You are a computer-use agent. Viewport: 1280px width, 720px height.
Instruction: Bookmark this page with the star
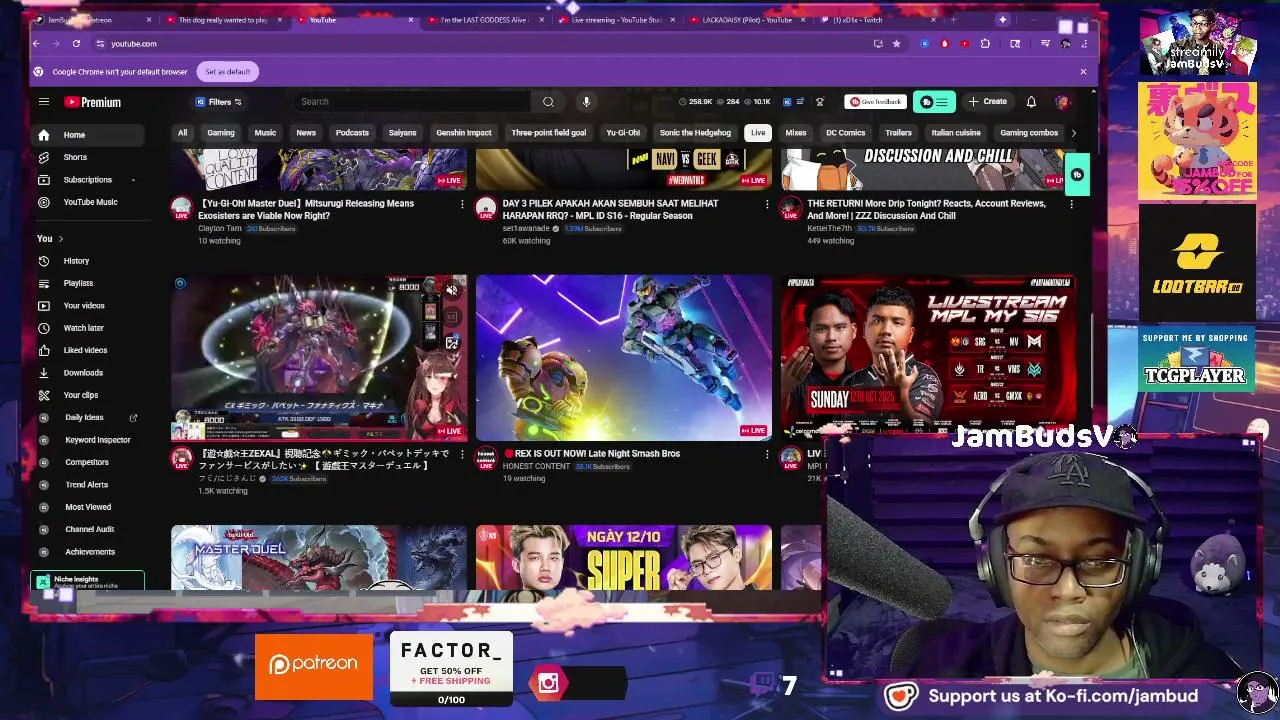point(896,44)
